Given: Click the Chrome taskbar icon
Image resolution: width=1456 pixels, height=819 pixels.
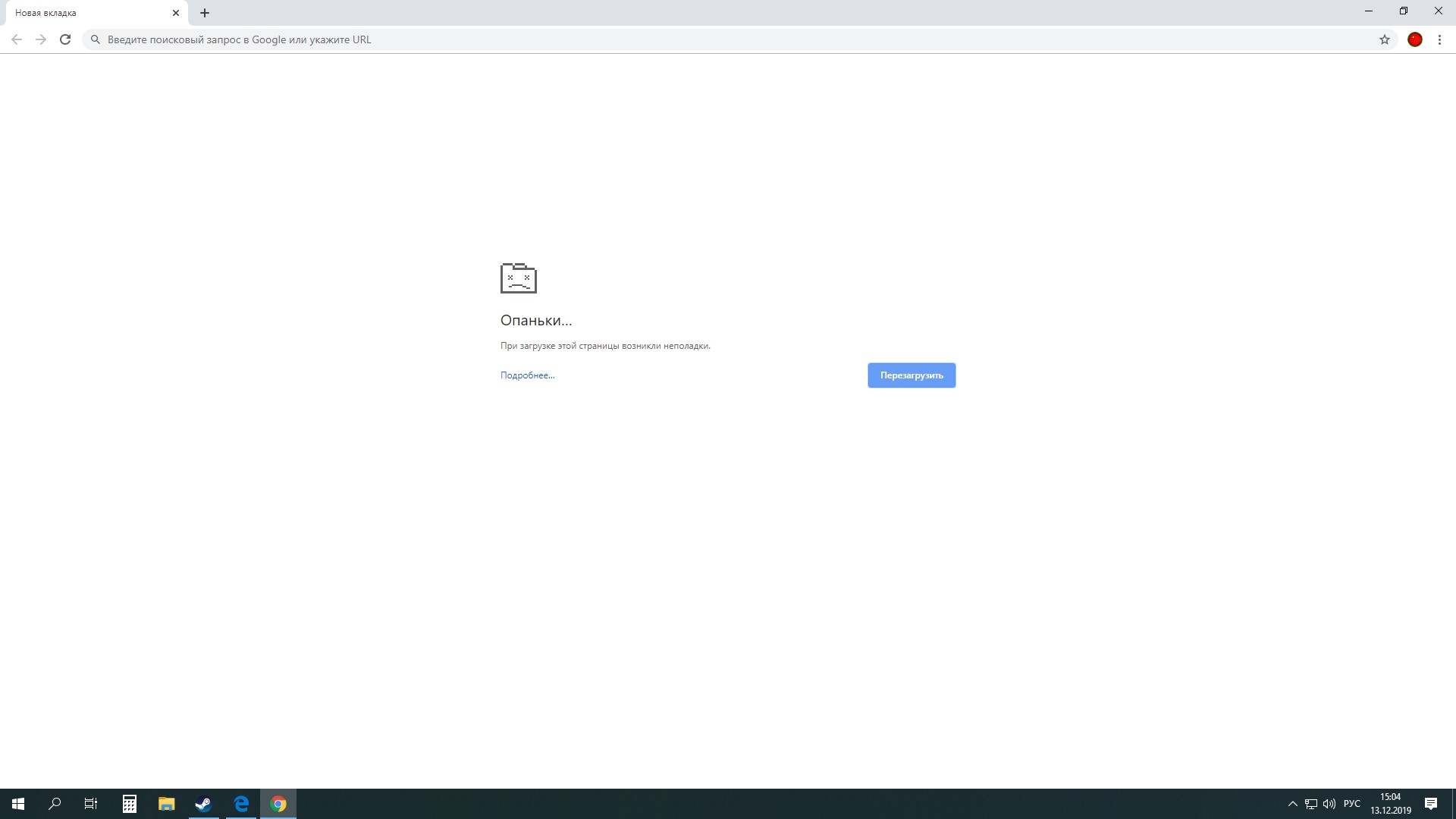Looking at the screenshot, I should coord(278,804).
